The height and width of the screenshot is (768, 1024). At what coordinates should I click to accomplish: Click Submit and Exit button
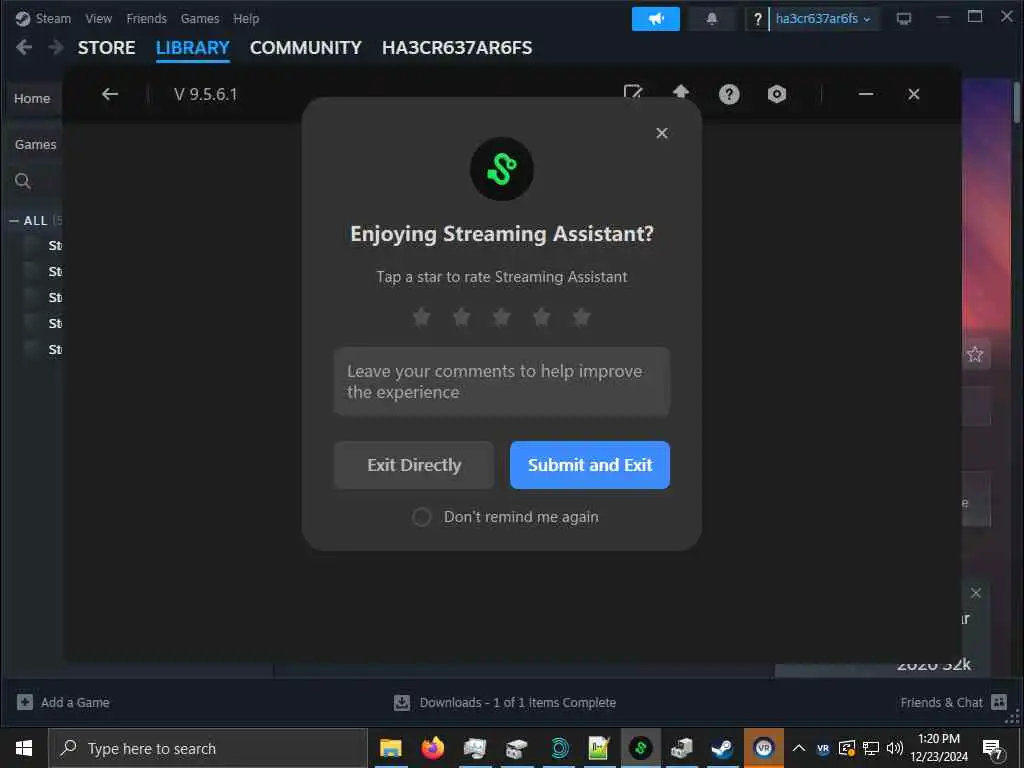coord(590,465)
